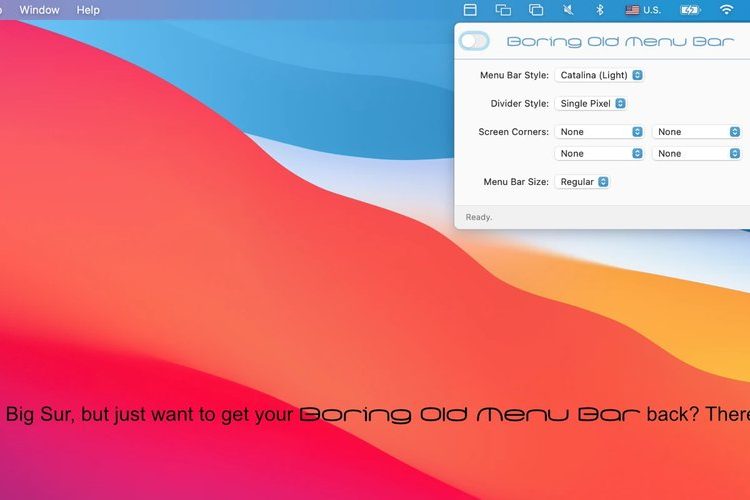The image size is (750, 500).
Task: Open the Menu Bar Style dropdown
Action: [x=599, y=75]
